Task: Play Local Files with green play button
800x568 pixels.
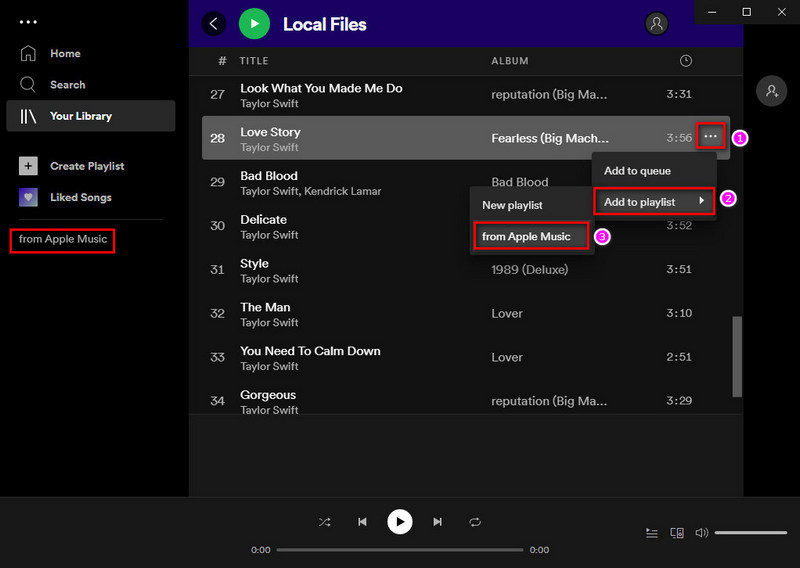Action: [254, 23]
